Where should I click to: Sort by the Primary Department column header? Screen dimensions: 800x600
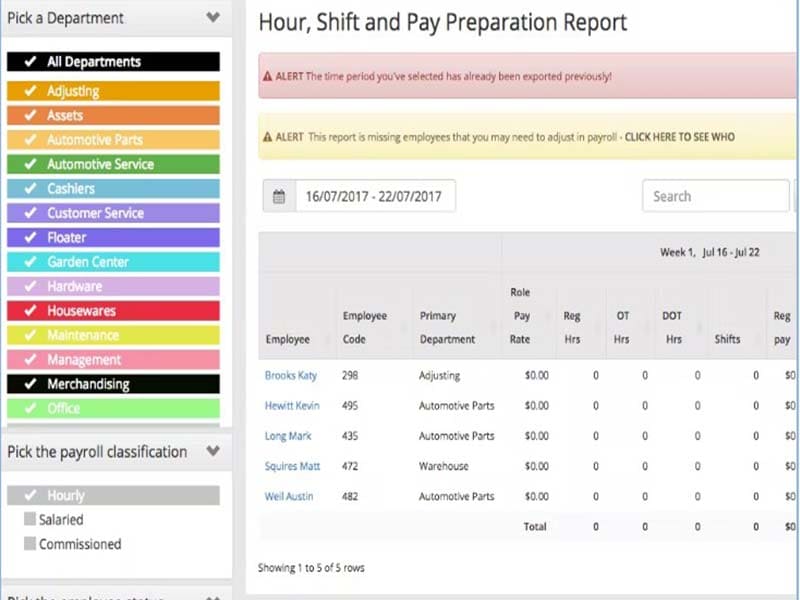click(x=447, y=327)
